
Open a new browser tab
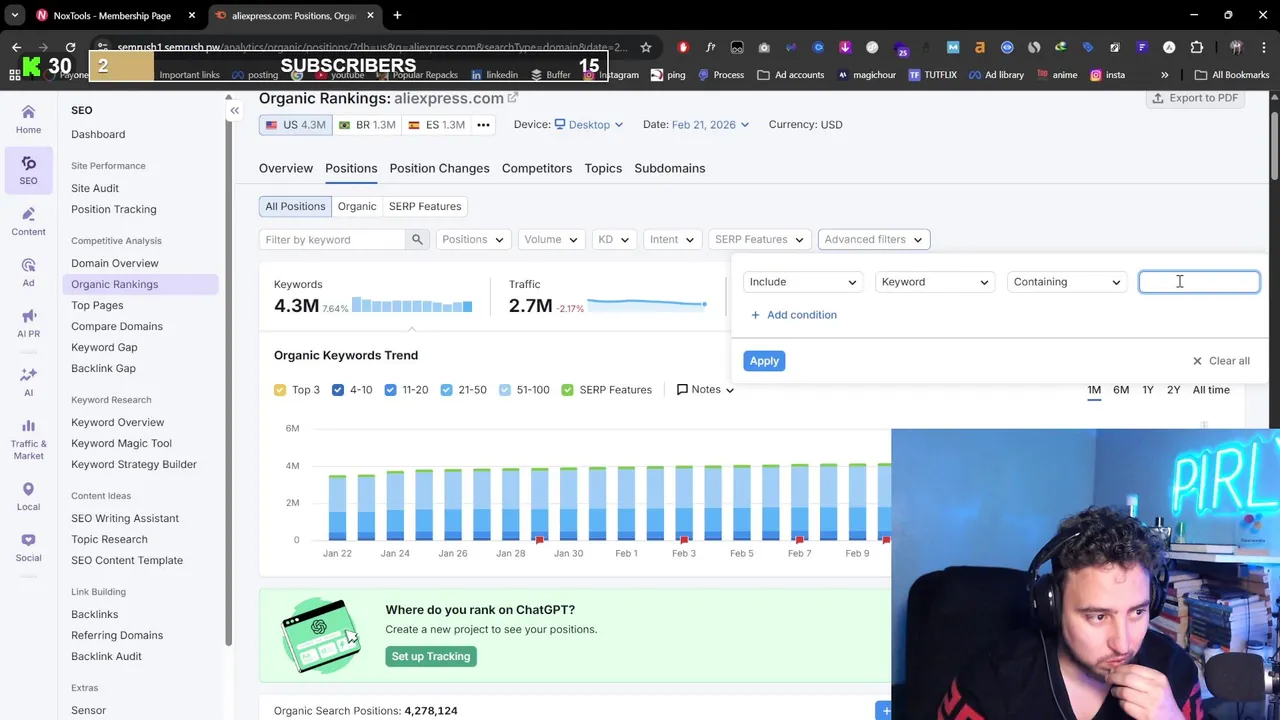(x=397, y=15)
